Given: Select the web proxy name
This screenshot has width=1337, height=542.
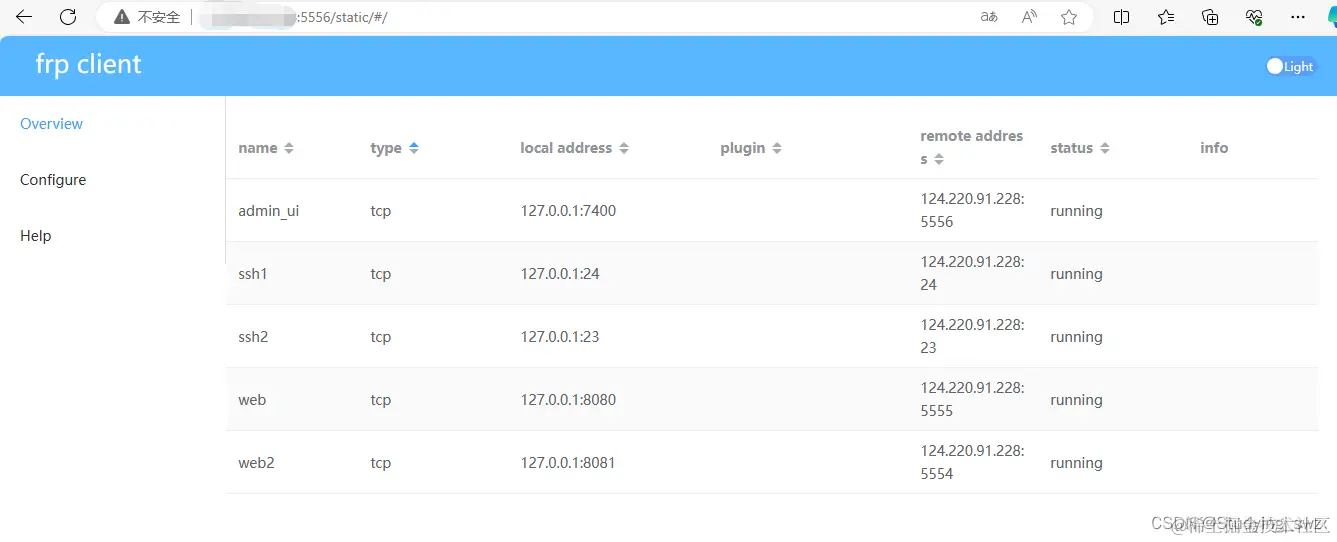Looking at the screenshot, I should (252, 400).
